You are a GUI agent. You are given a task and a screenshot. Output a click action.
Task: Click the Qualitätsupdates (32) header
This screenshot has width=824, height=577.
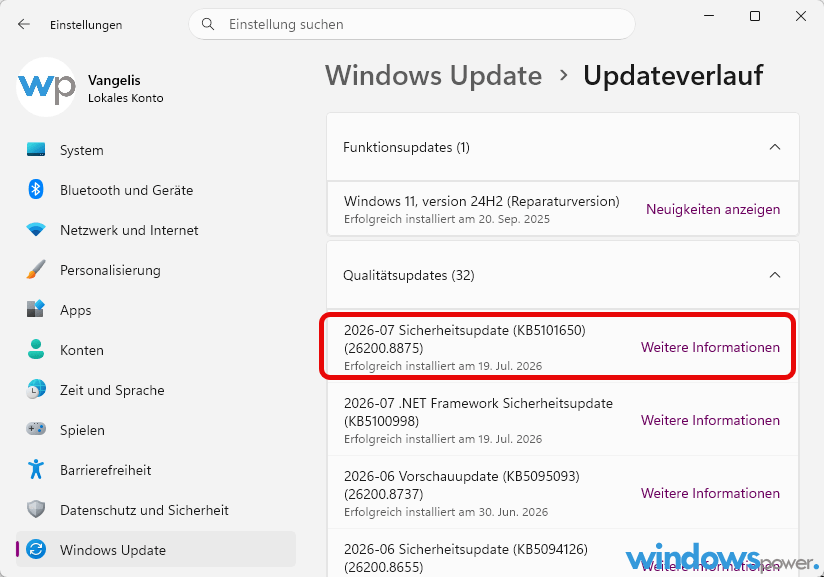tap(563, 275)
